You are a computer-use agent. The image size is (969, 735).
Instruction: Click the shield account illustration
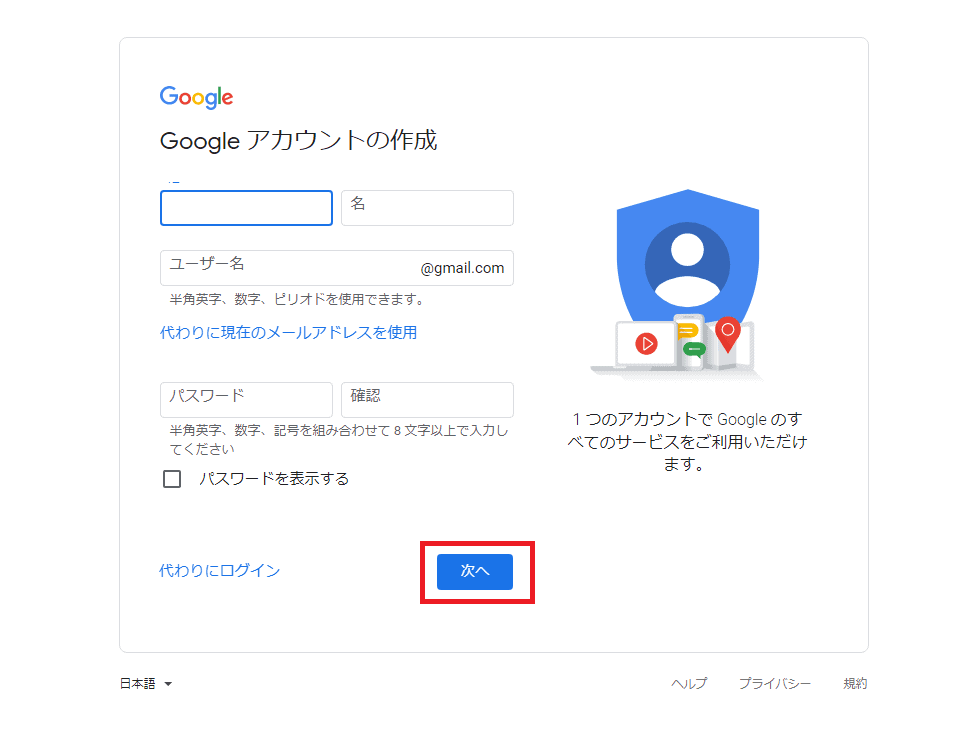click(x=677, y=283)
